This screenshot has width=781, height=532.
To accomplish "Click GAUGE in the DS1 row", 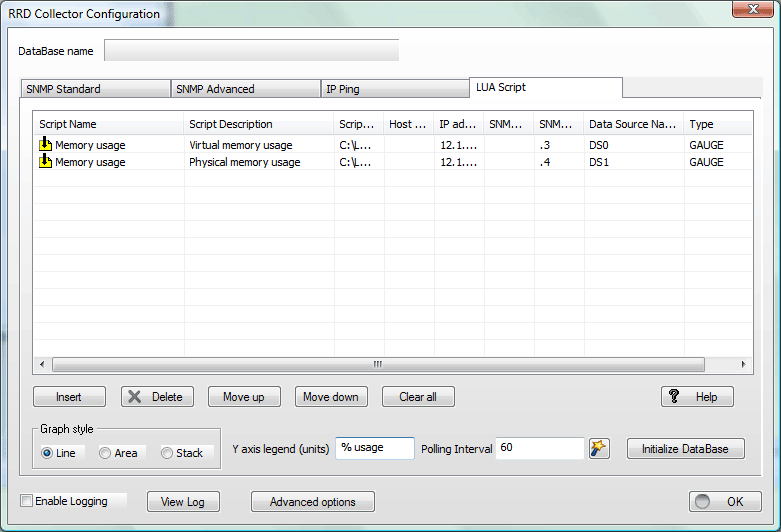I will point(706,162).
